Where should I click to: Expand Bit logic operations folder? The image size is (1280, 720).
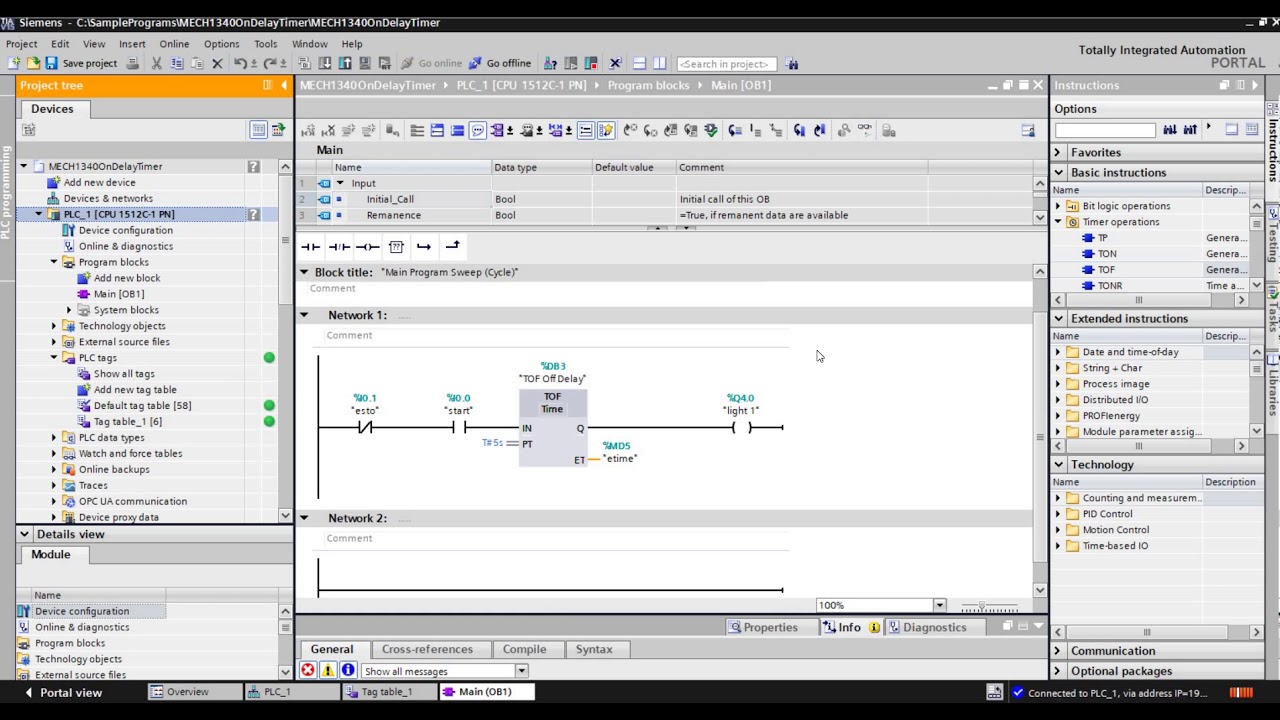pyautogui.click(x=1058, y=206)
